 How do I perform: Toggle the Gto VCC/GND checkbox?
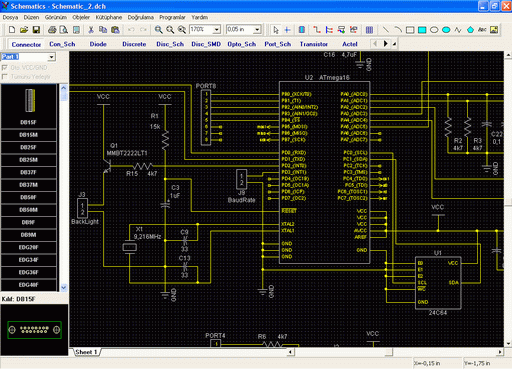coord(4,68)
